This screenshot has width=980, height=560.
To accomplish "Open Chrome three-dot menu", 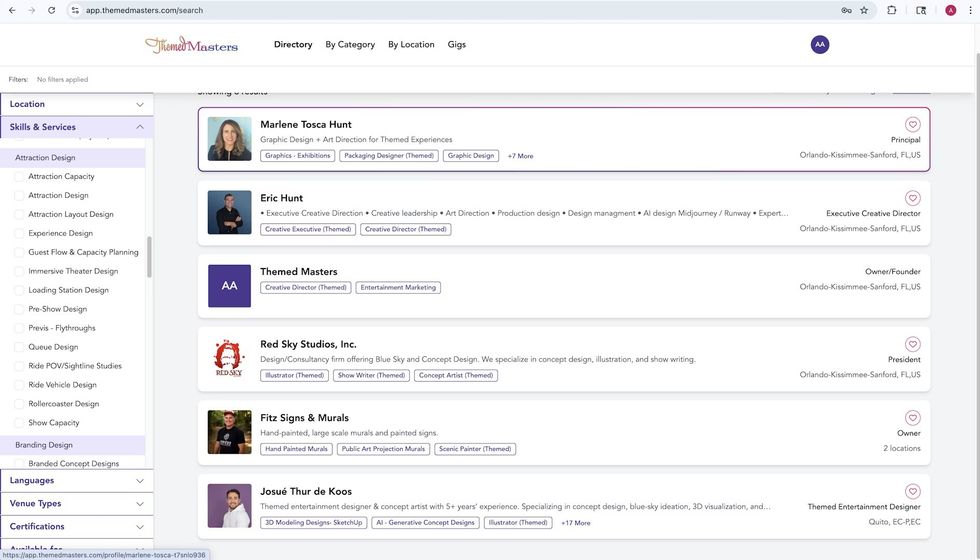I will click(x=971, y=11).
